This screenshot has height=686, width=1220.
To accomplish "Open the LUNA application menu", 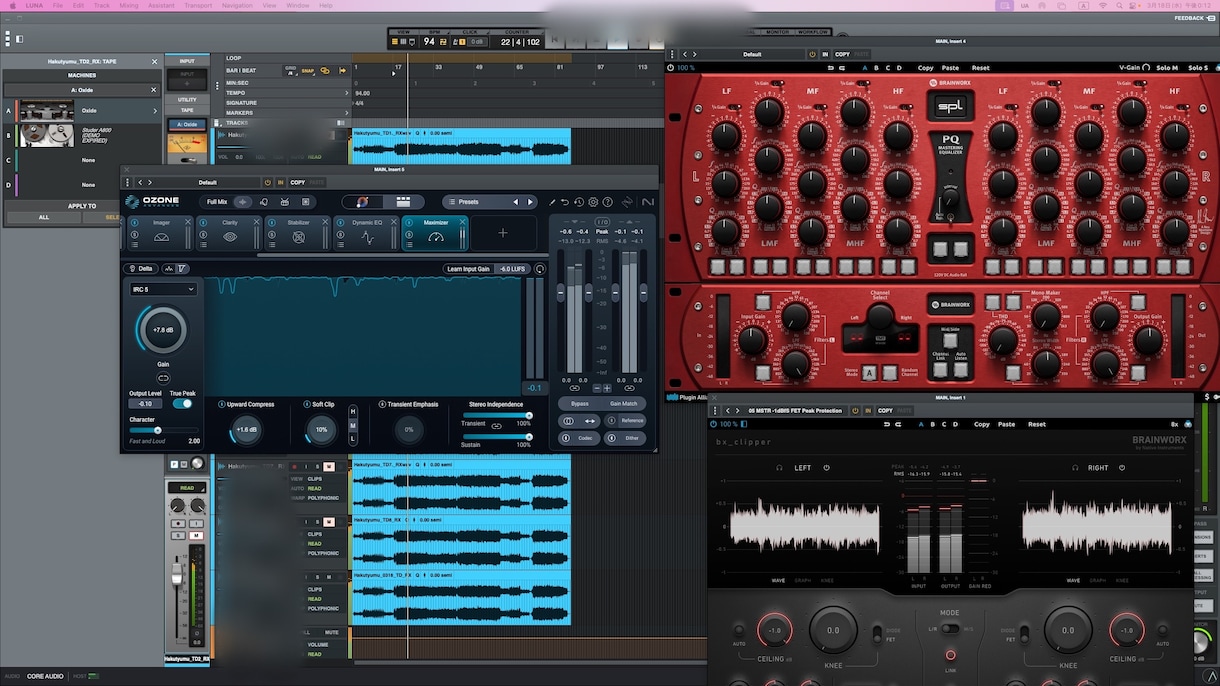I will [x=34, y=5].
